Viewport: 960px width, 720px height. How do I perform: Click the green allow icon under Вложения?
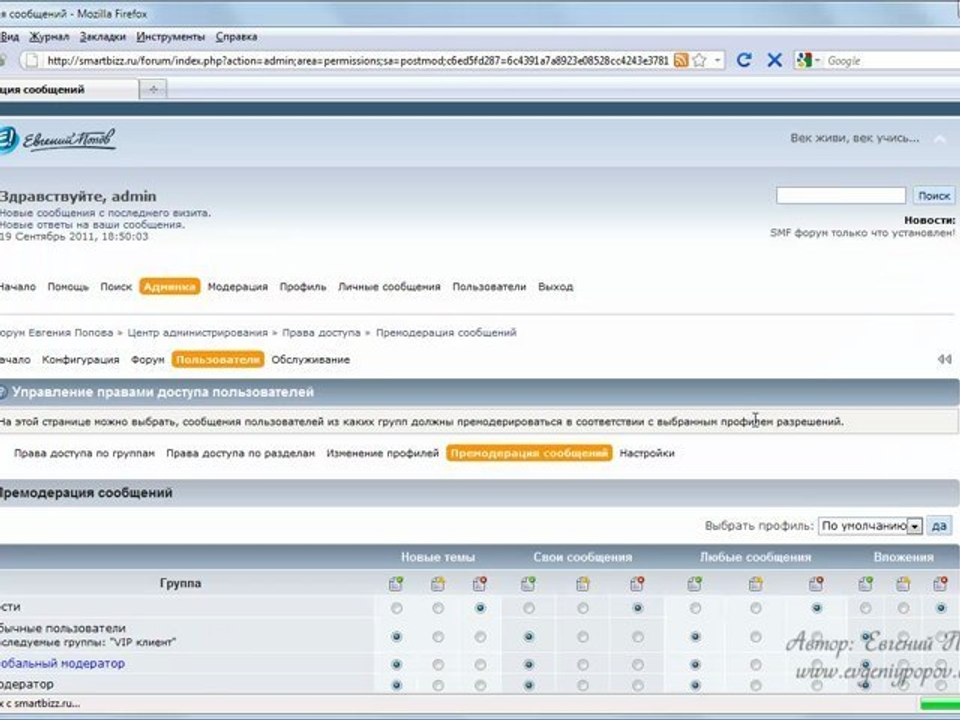[x=866, y=583]
